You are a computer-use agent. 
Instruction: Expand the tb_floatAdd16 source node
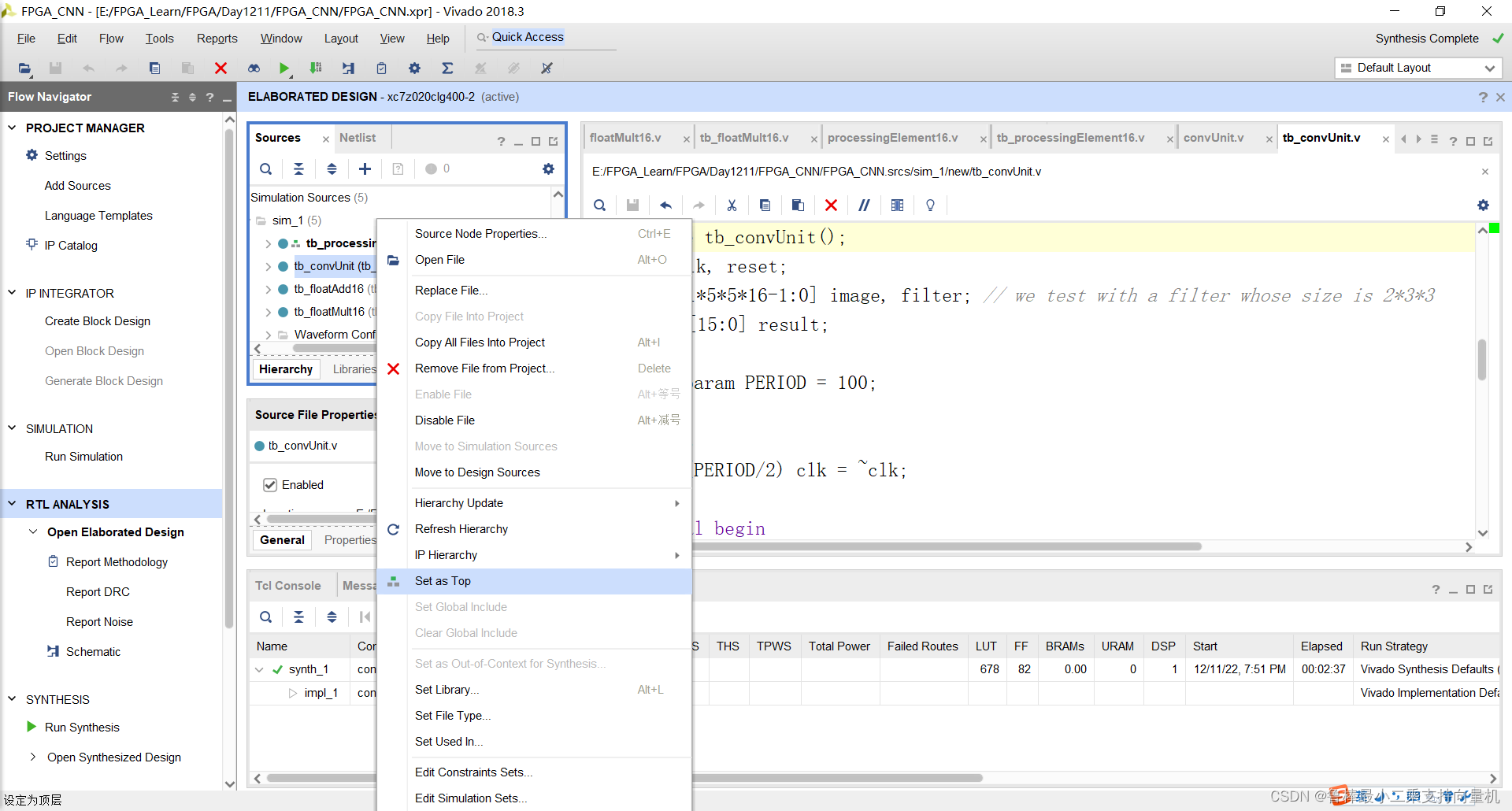click(x=269, y=289)
